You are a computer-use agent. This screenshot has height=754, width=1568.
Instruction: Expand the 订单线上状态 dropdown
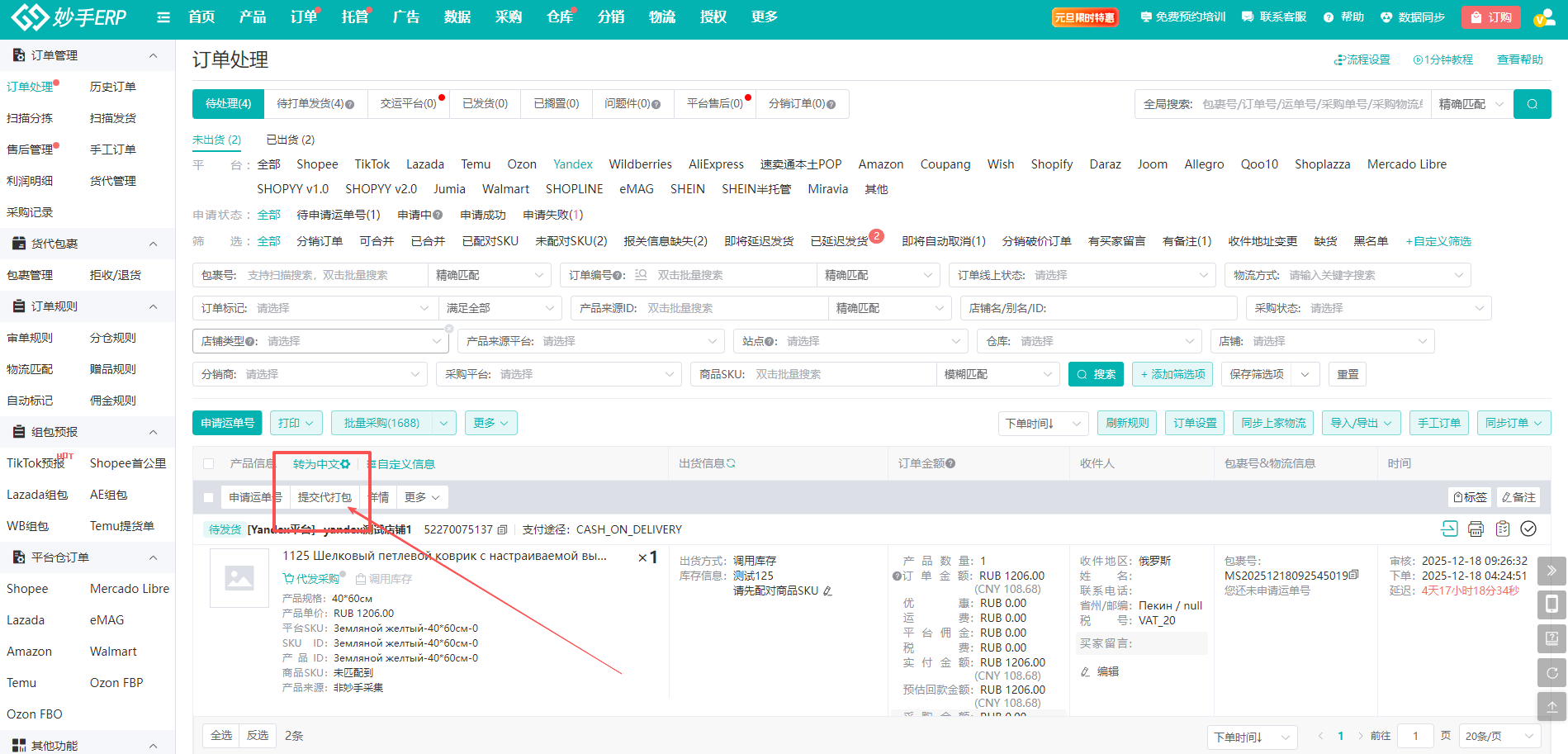[x=1082, y=275]
